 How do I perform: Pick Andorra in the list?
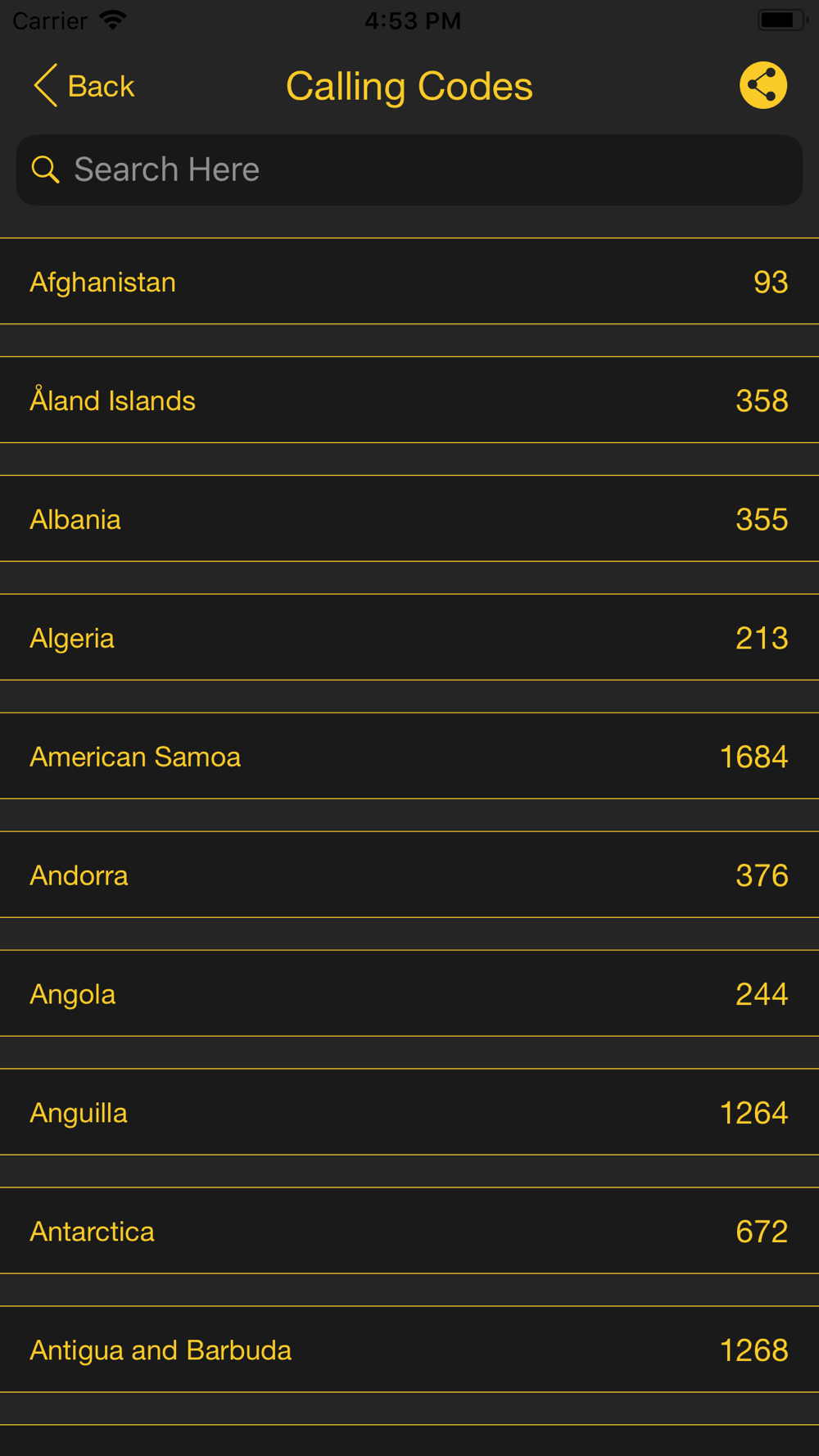409,875
